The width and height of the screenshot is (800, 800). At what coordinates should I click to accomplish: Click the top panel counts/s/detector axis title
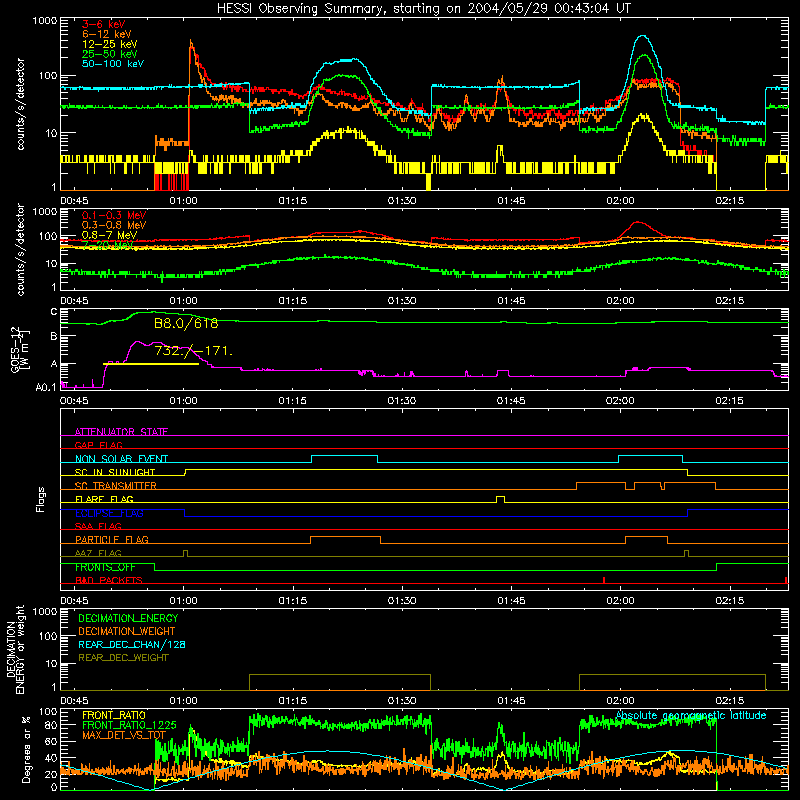(20, 104)
